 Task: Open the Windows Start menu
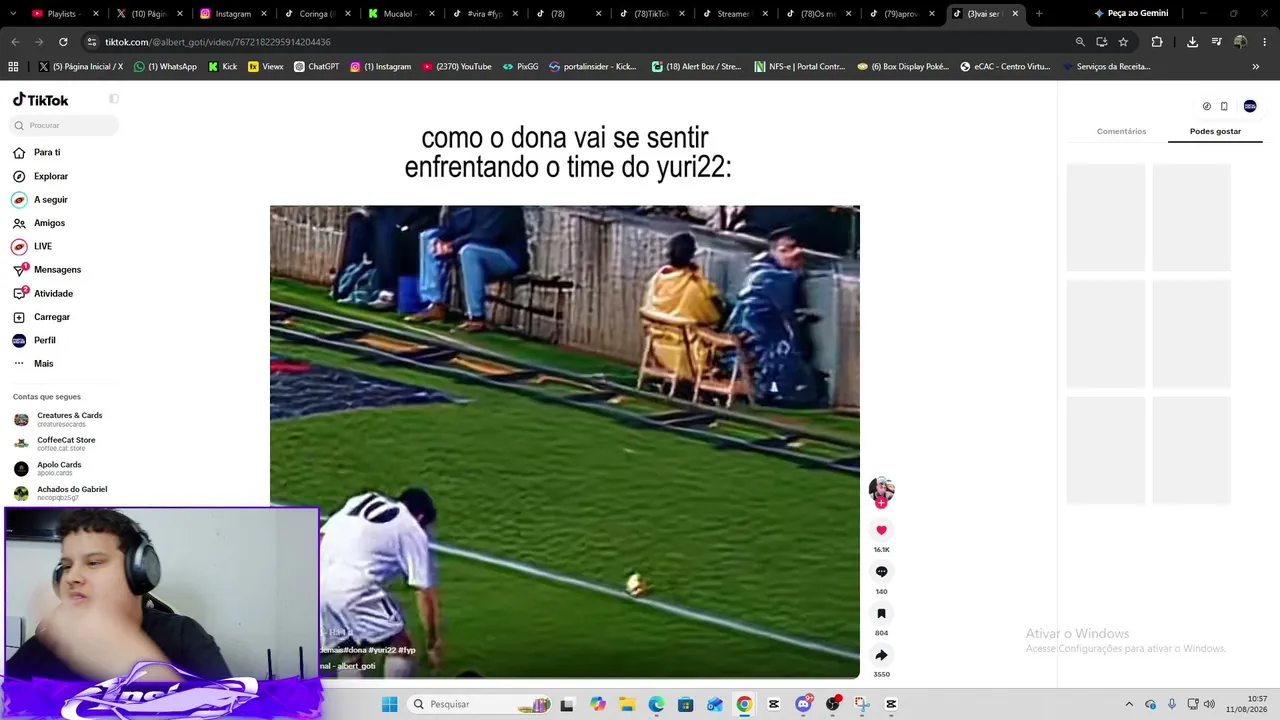click(x=389, y=704)
